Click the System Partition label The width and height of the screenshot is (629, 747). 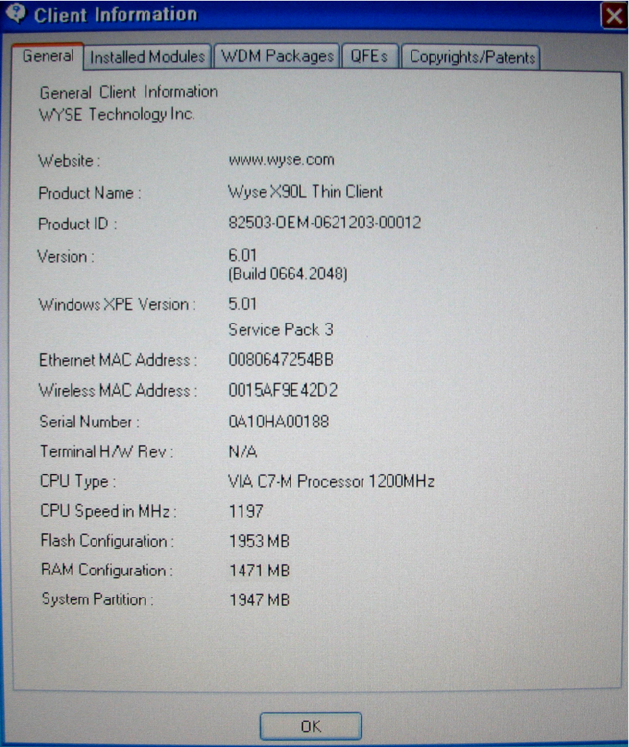[x=97, y=599]
